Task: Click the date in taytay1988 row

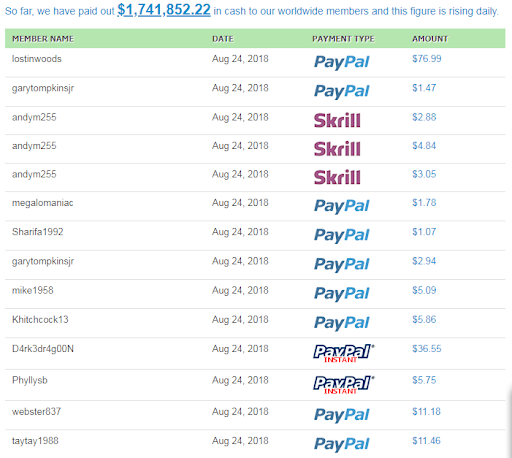Action: point(240,441)
